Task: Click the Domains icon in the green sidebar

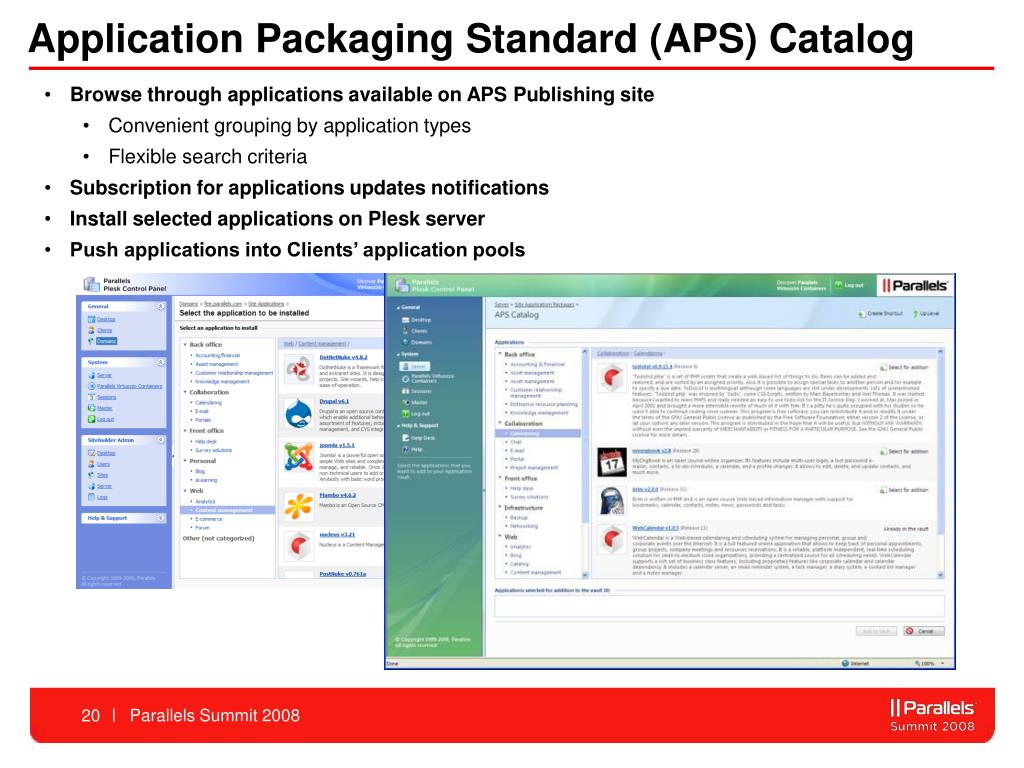Action: (x=406, y=342)
